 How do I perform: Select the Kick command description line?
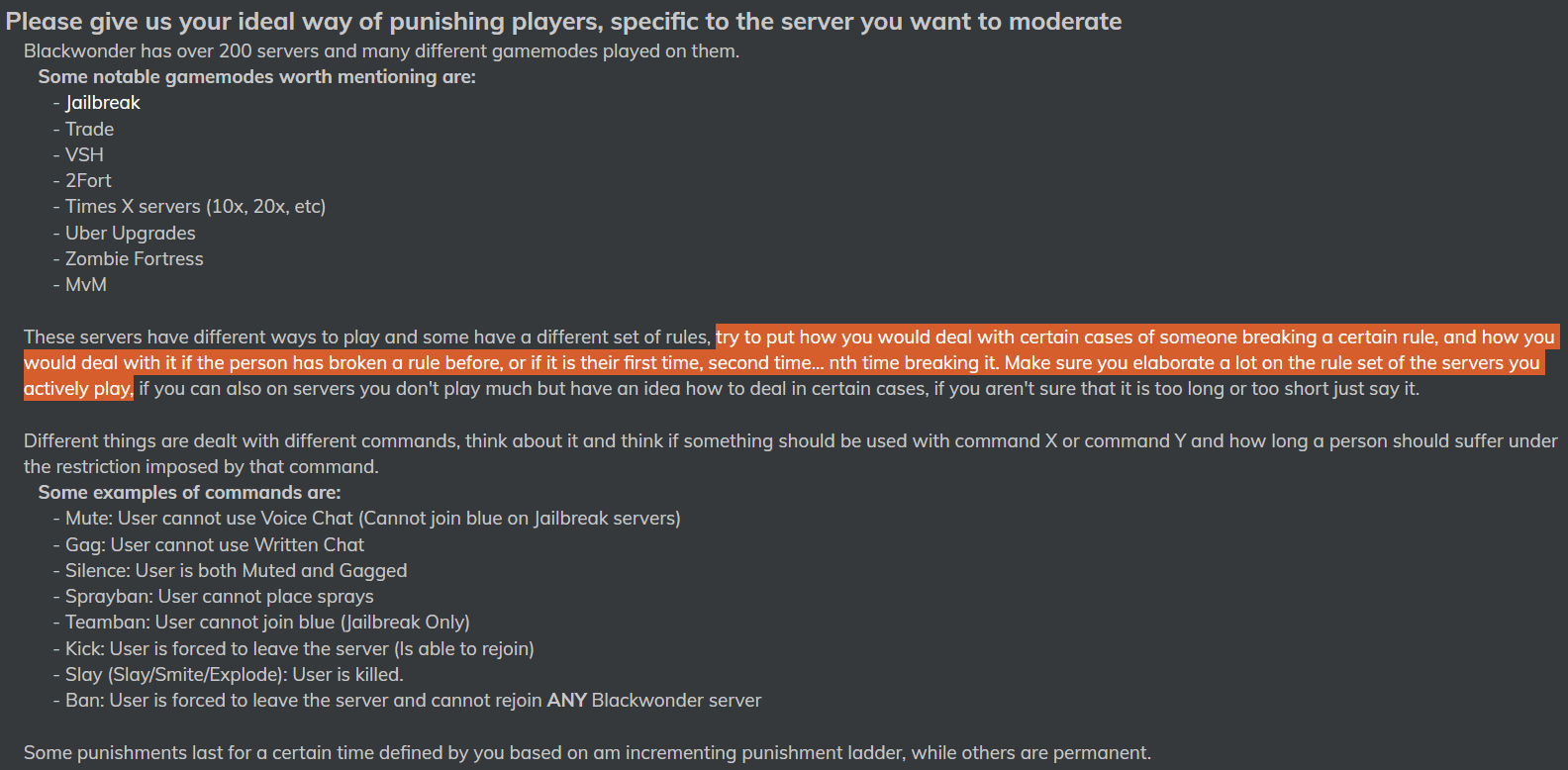tap(294, 648)
